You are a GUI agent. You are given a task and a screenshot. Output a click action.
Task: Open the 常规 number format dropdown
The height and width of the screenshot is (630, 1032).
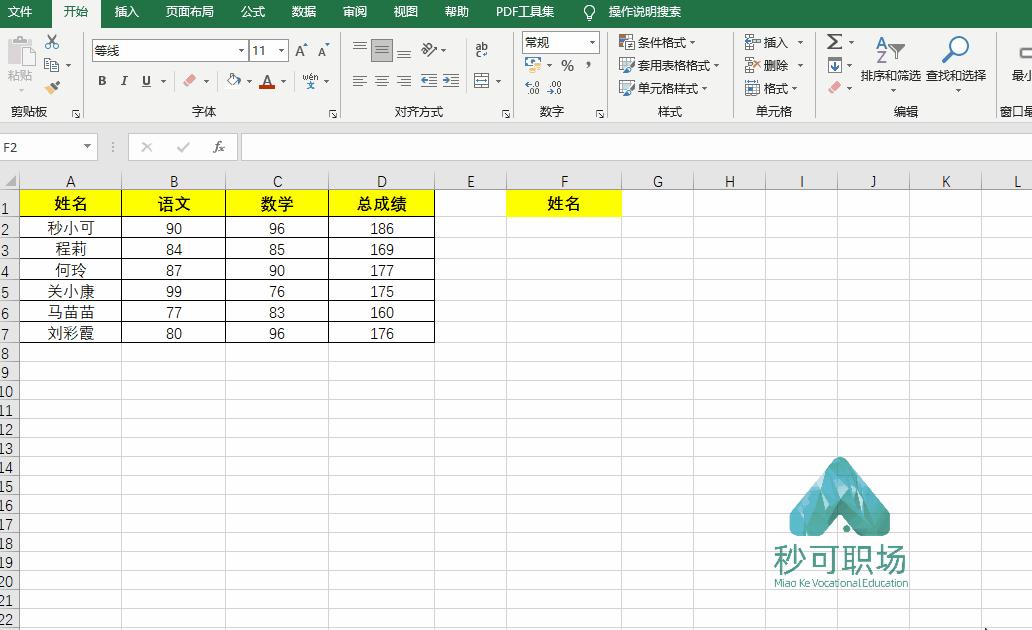point(594,42)
